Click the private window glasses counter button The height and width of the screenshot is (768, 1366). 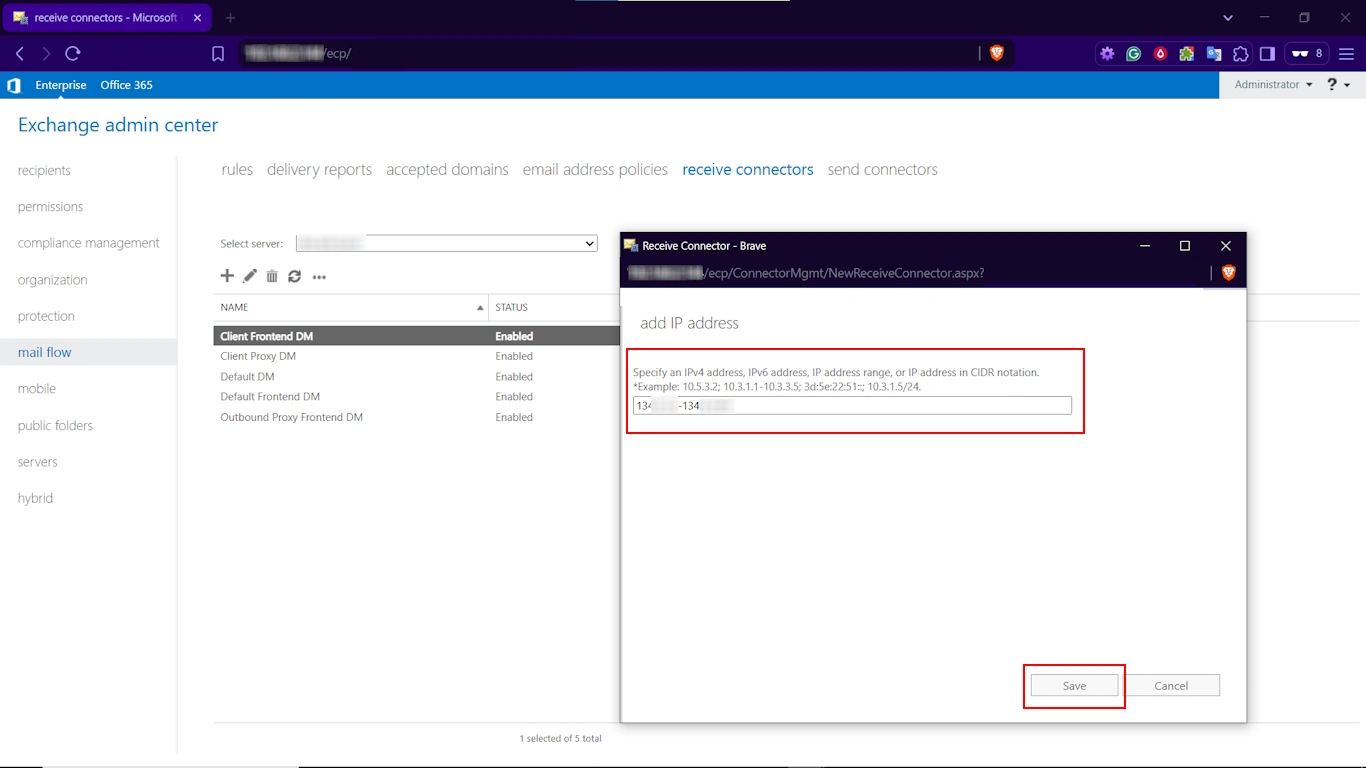coord(1308,54)
